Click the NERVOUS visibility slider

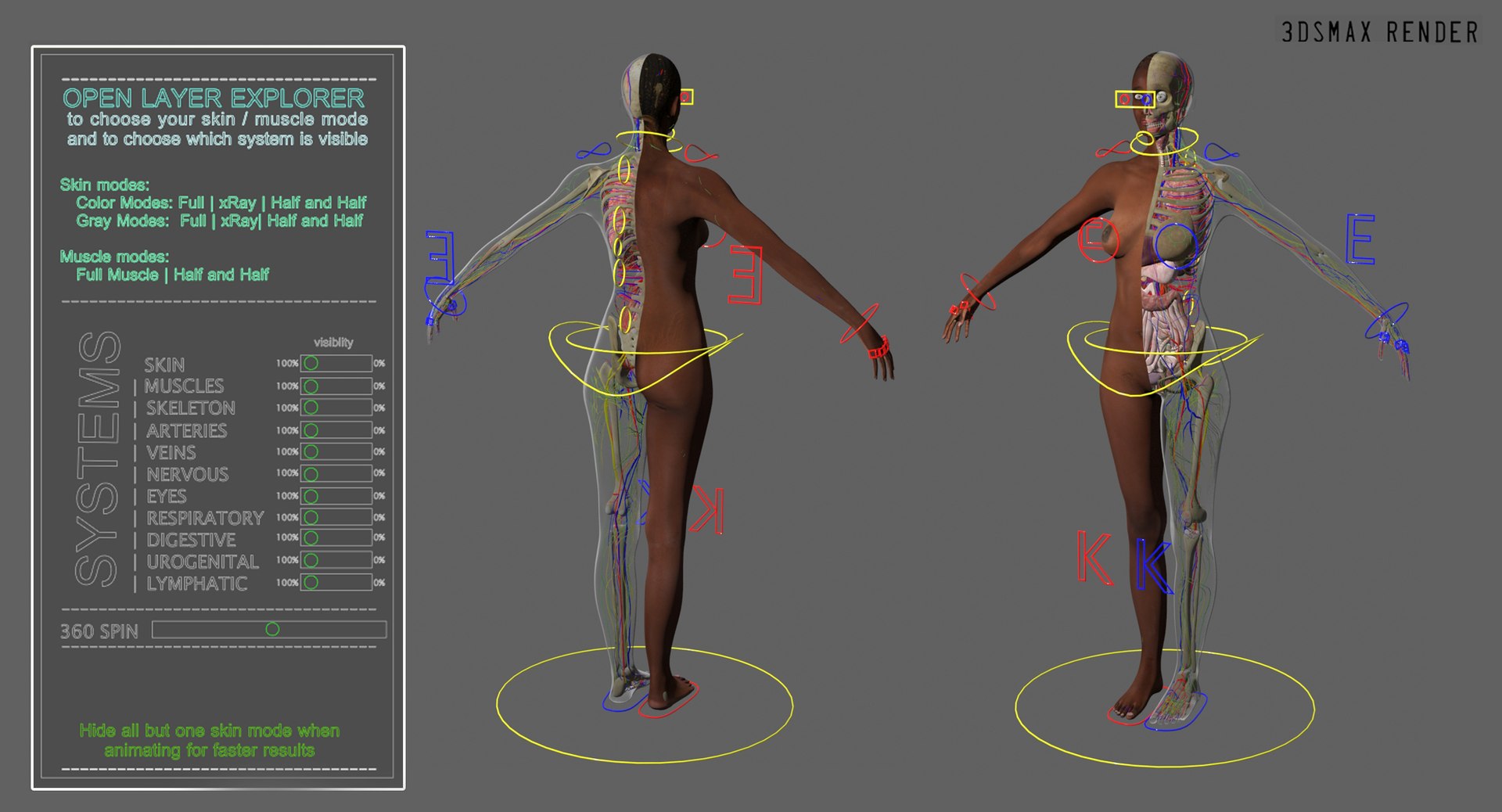(x=336, y=473)
